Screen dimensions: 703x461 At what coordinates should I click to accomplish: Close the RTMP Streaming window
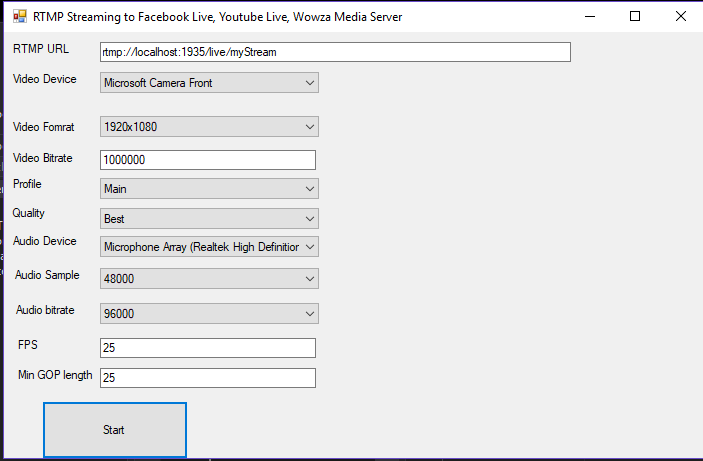[x=680, y=16]
